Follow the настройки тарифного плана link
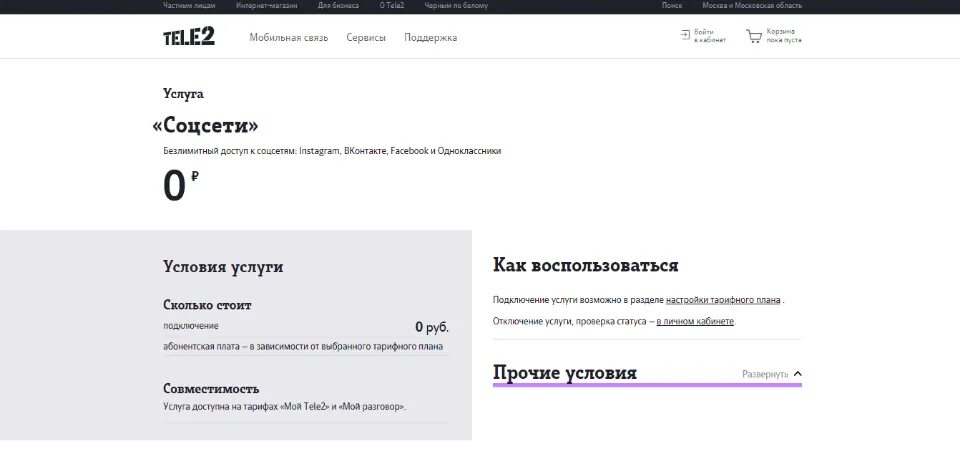This screenshot has height=449, width=960. click(x=723, y=300)
